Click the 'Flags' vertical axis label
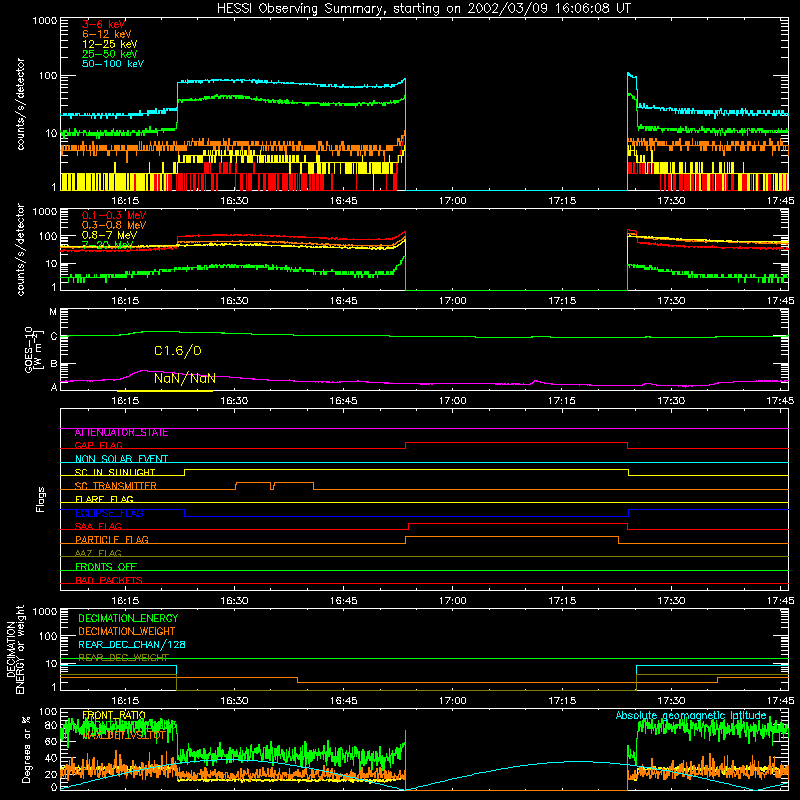The width and height of the screenshot is (800, 800). tap(41, 499)
